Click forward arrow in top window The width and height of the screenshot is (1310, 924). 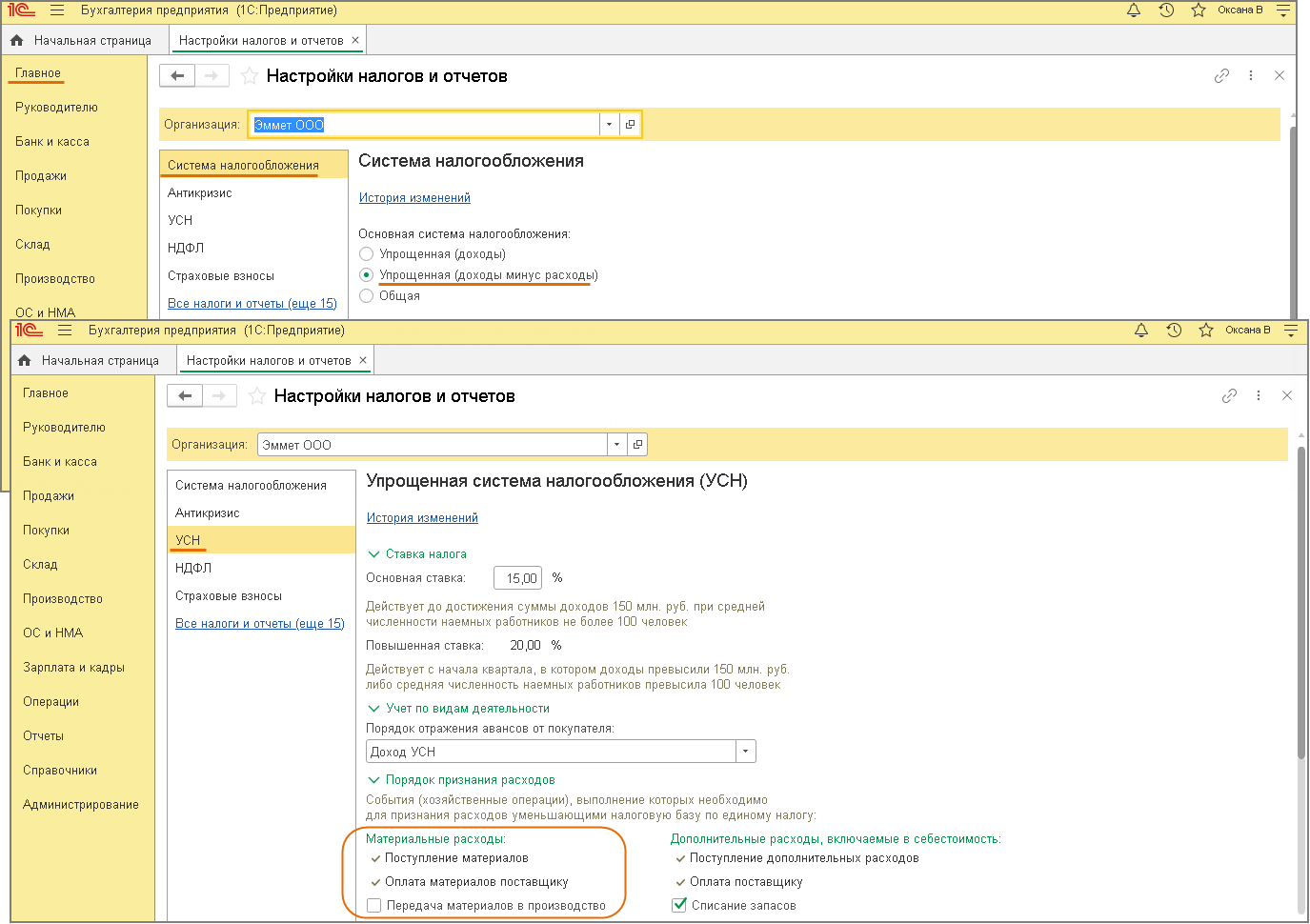click(x=212, y=75)
